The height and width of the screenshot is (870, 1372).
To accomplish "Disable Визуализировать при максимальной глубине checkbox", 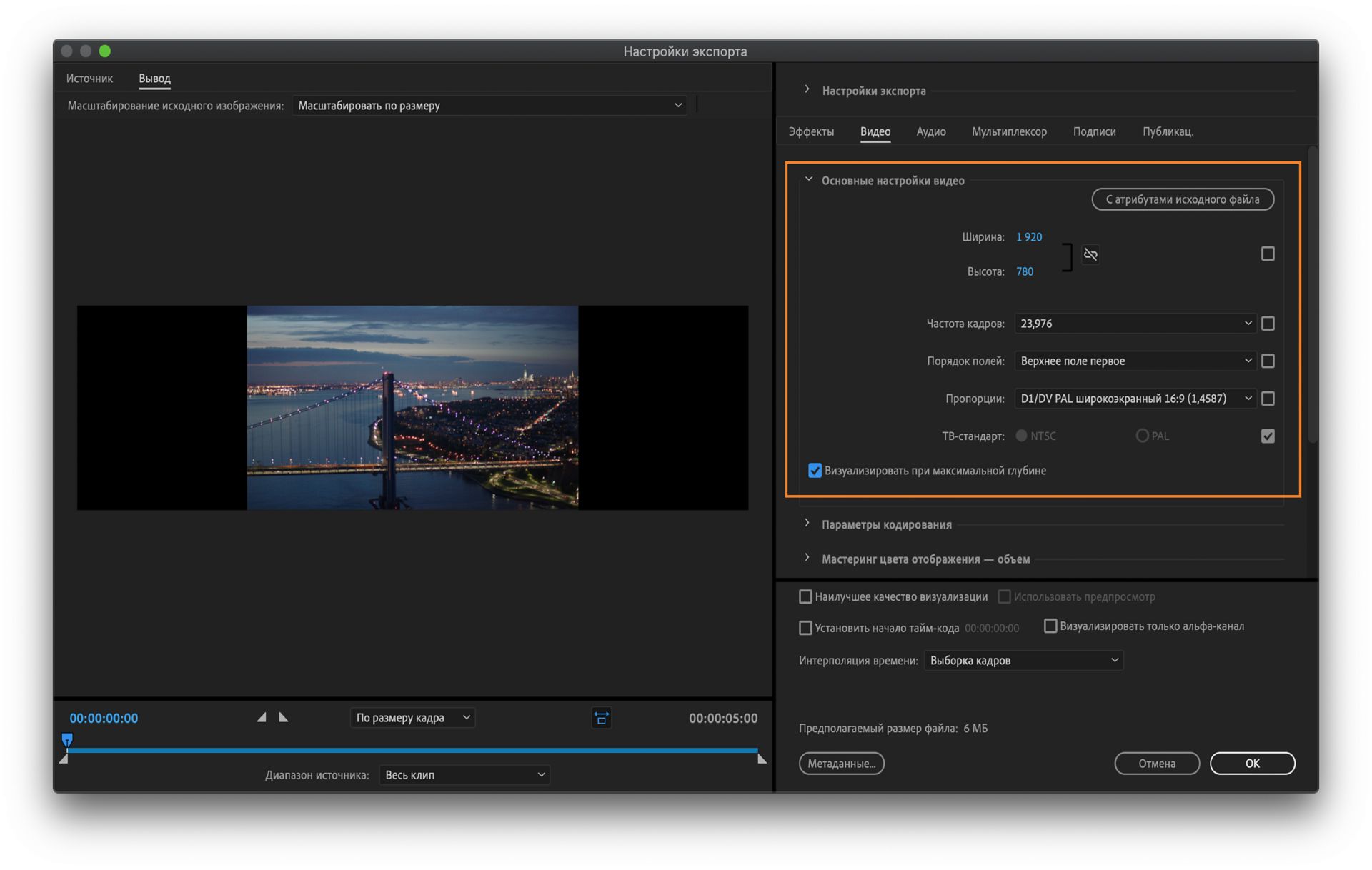I will 815,470.
